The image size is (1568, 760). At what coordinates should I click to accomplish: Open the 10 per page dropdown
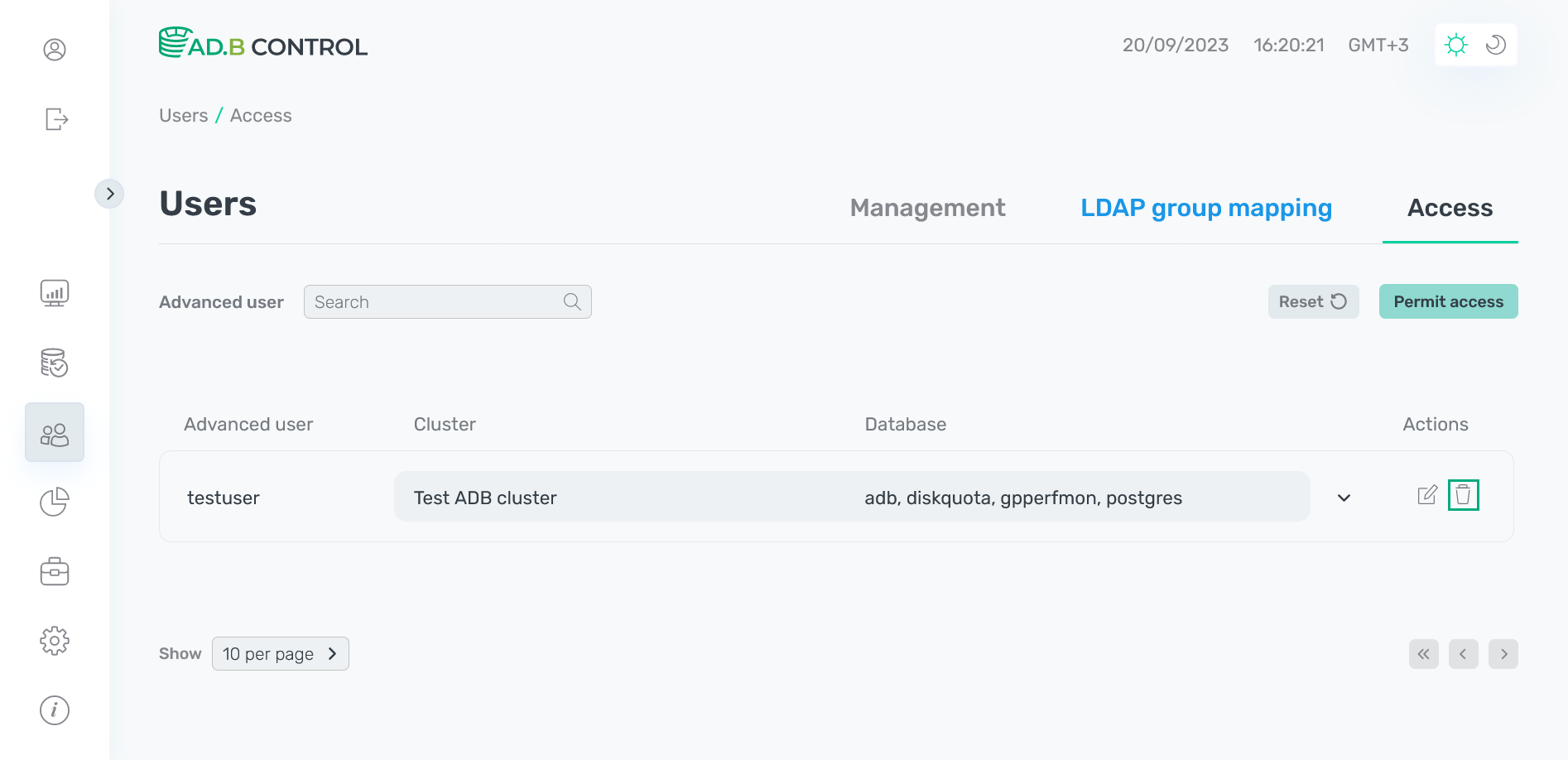pyautogui.click(x=280, y=654)
